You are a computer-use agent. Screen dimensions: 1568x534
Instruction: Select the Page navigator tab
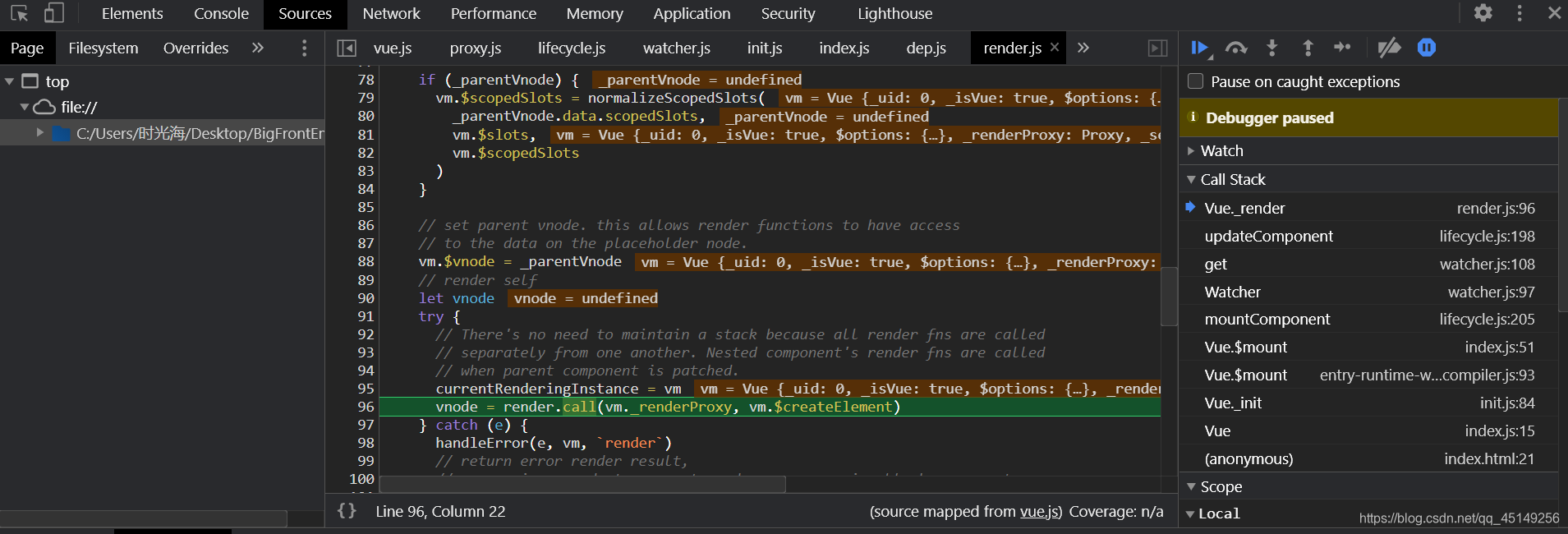(27, 48)
